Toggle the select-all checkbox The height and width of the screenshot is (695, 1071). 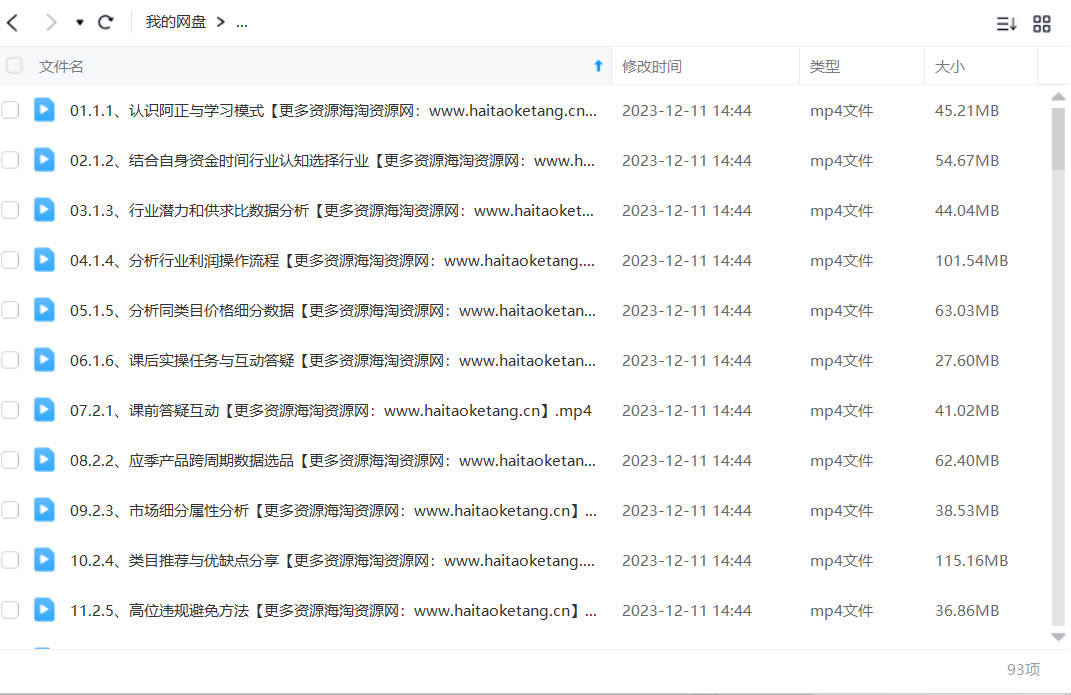pyautogui.click(x=14, y=66)
